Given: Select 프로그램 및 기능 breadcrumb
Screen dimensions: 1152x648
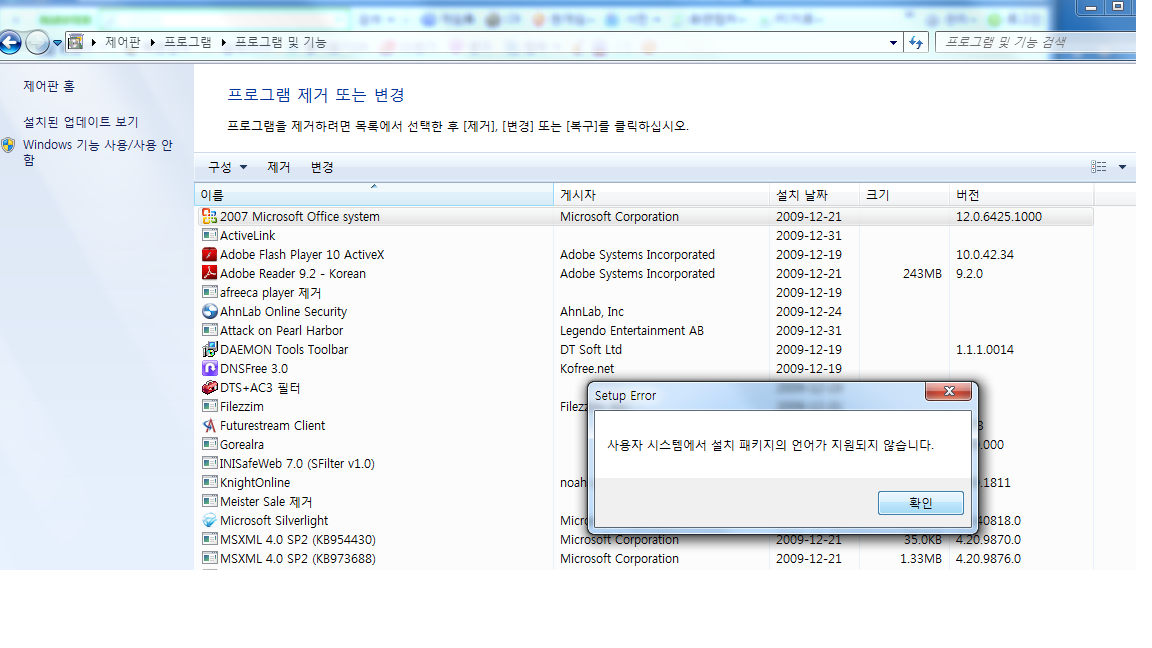Looking at the screenshot, I should click(281, 42).
